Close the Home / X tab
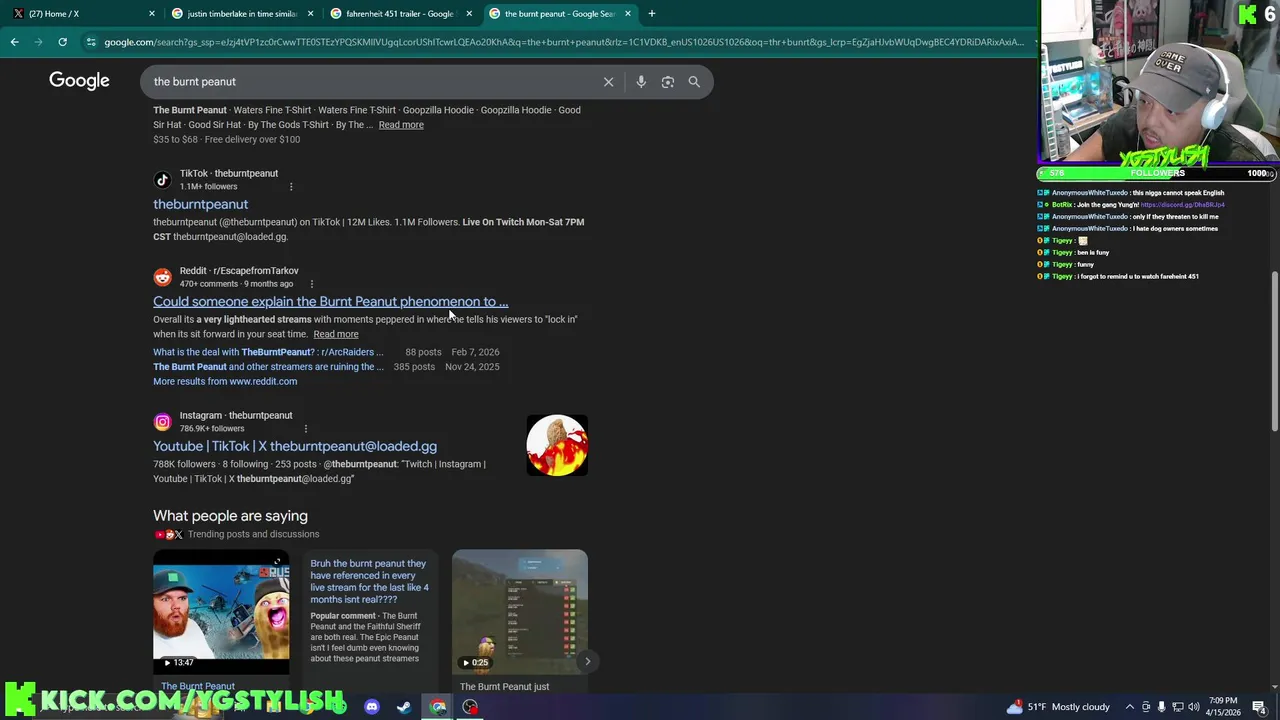The height and width of the screenshot is (720, 1280). click(152, 14)
